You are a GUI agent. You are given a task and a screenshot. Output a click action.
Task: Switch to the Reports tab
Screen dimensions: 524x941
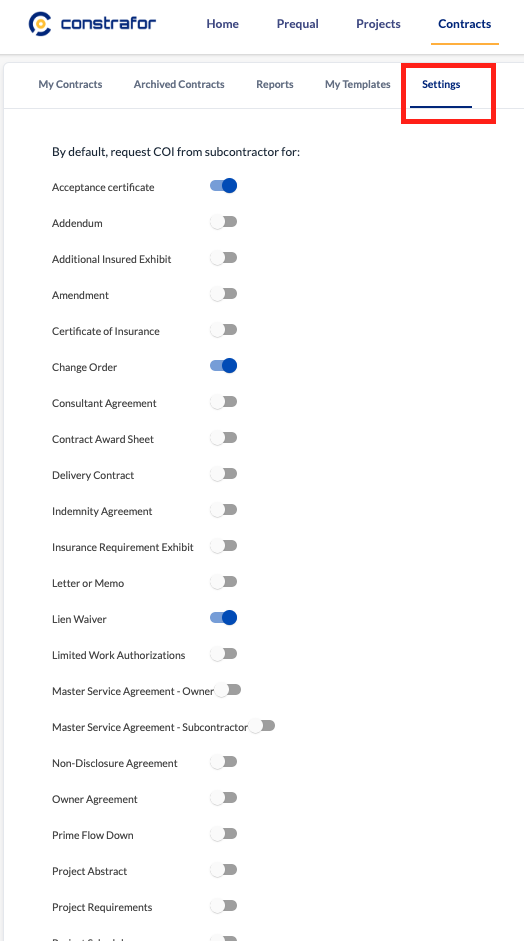275,85
